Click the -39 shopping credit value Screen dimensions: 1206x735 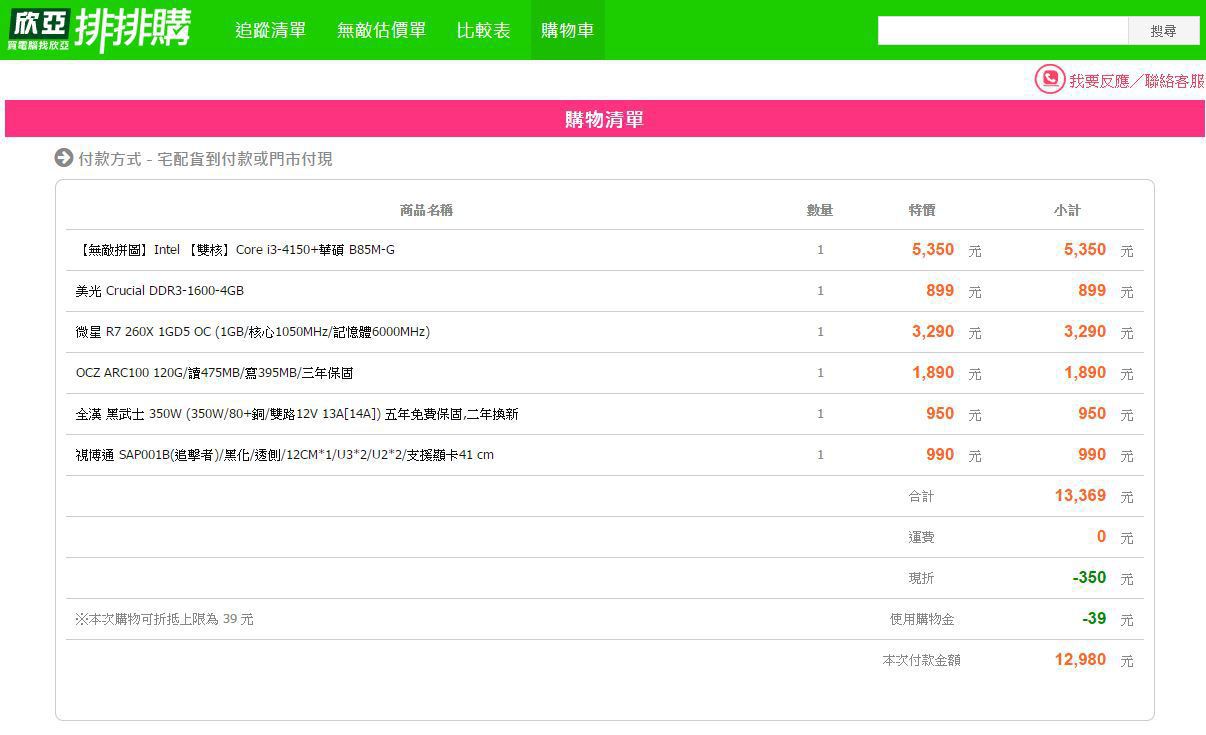tap(1094, 618)
